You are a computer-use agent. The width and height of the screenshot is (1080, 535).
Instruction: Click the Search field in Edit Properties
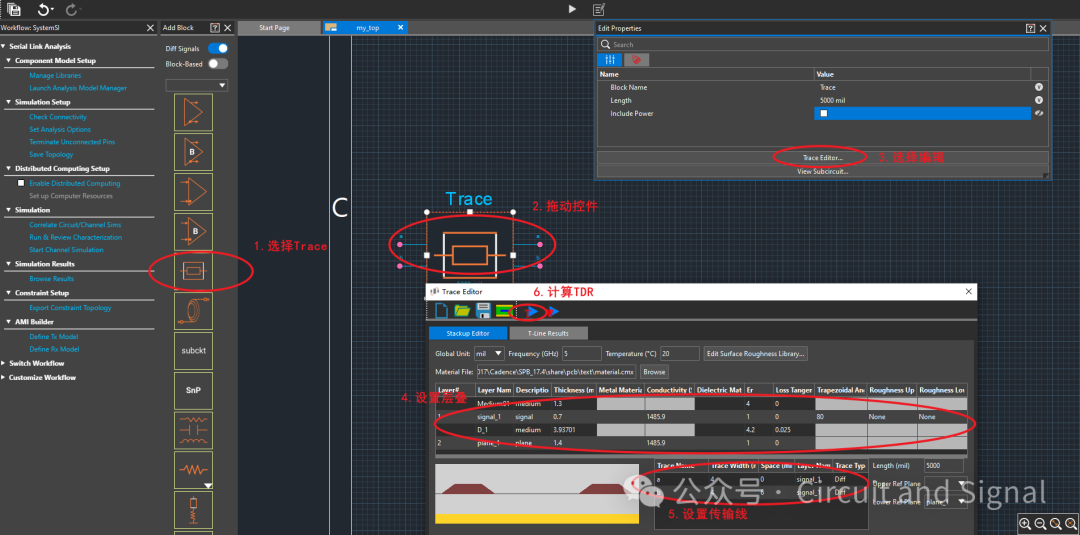click(x=822, y=44)
